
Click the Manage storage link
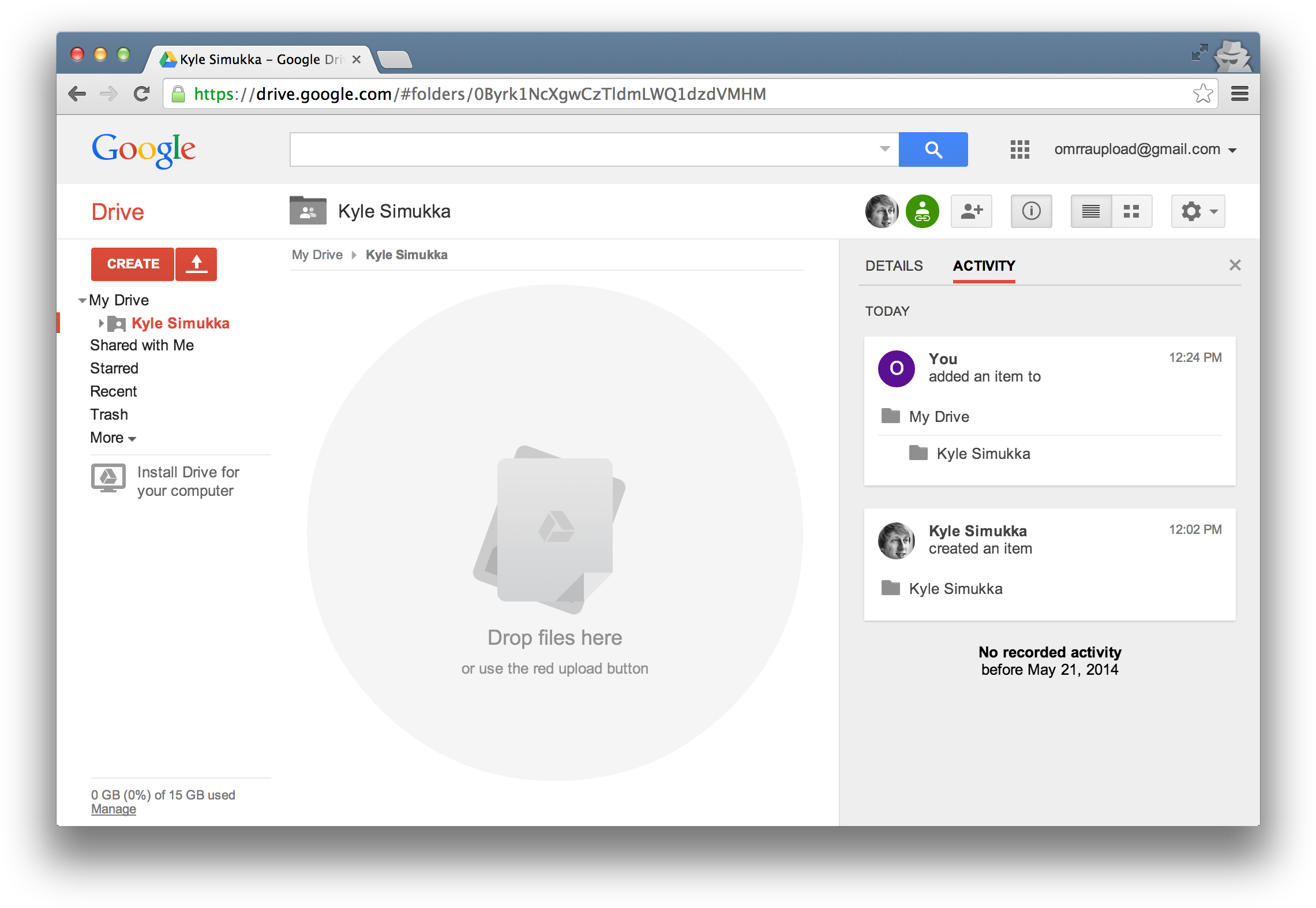click(114, 809)
